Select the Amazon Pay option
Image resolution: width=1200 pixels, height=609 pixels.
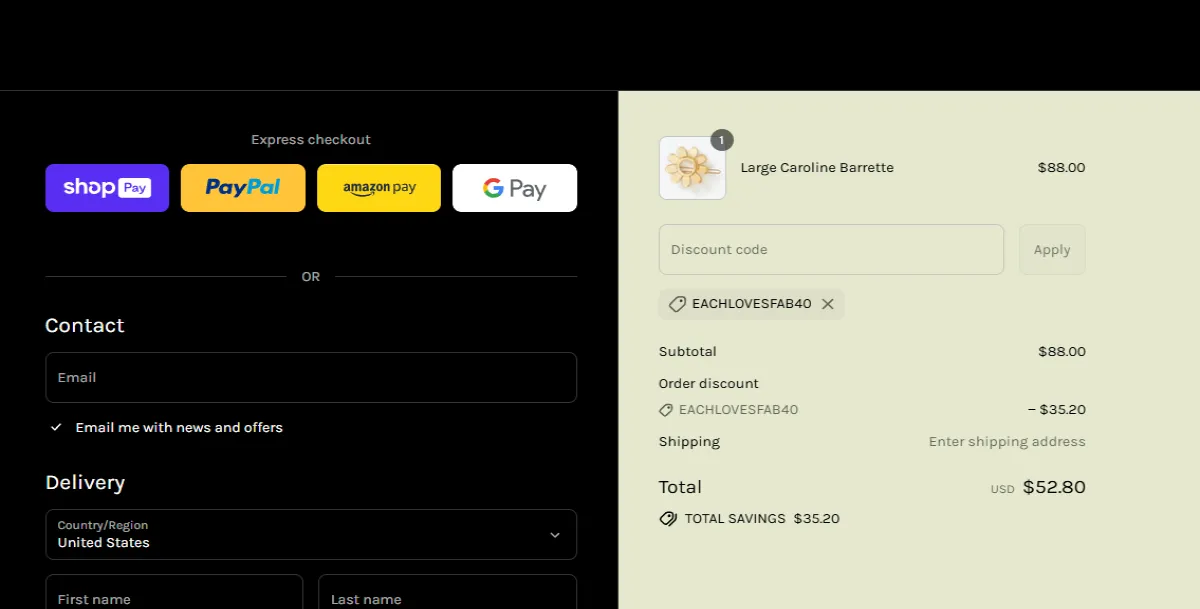pos(379,188)
